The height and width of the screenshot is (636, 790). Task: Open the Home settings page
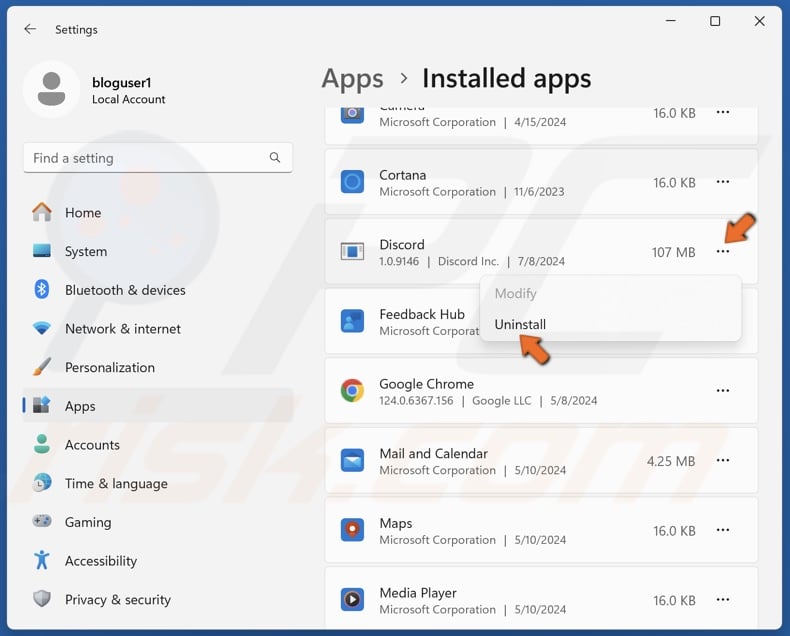[158, 213]
